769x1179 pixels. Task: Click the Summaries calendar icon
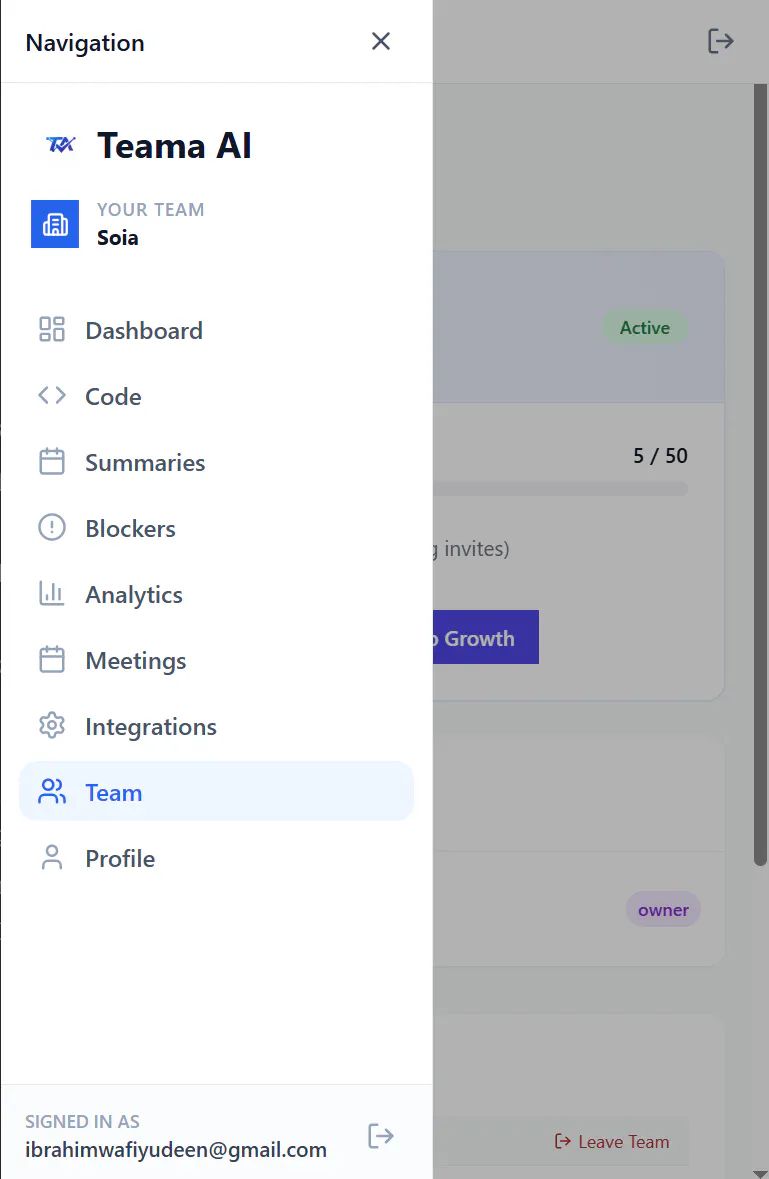[x=52, y=462]
